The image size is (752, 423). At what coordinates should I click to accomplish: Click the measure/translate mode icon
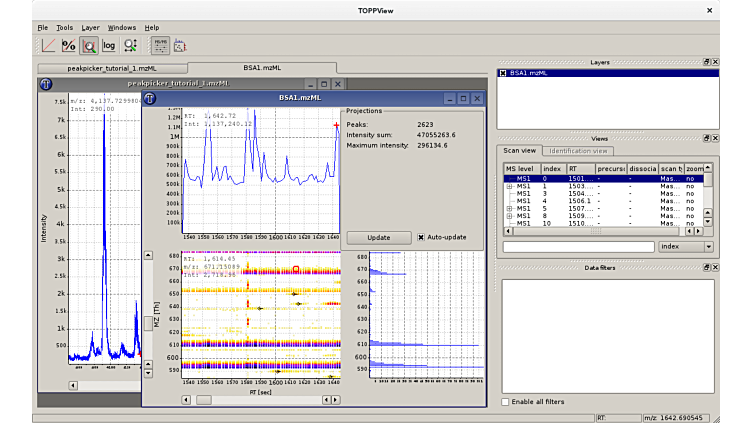click(x=130, y=45)
